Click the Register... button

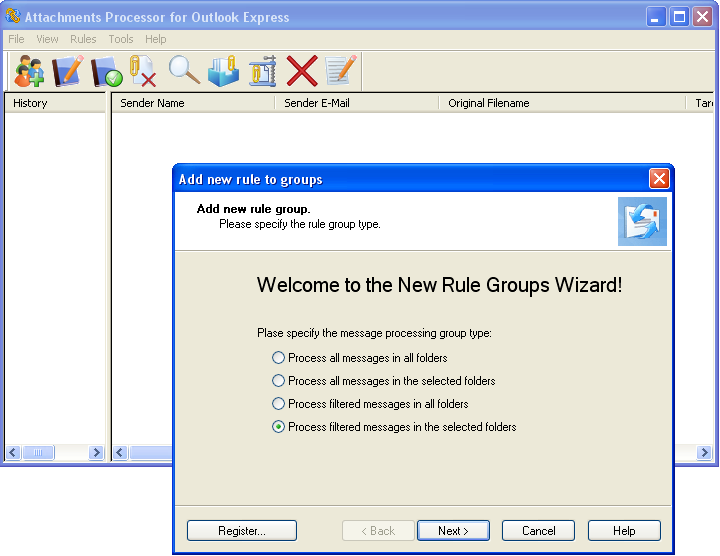242,531
